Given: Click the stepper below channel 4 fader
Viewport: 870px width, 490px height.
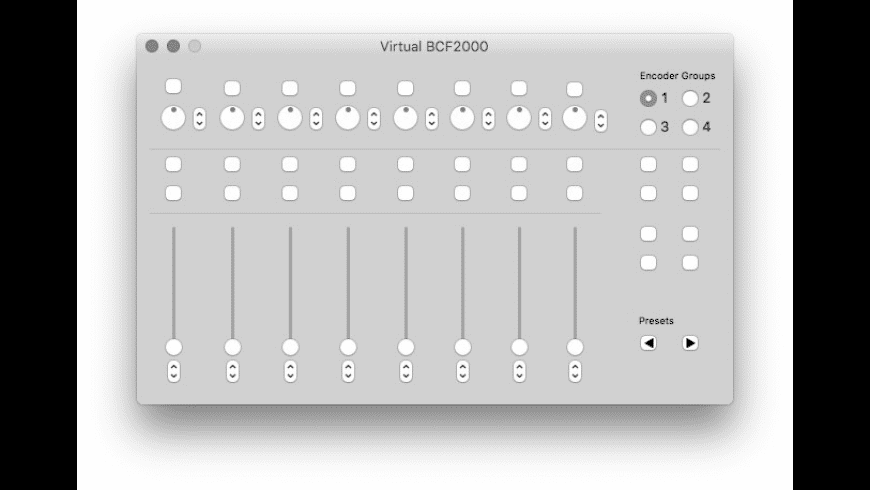Looking at the screenshot, I should pyautogui.click(x=348, y=371).
